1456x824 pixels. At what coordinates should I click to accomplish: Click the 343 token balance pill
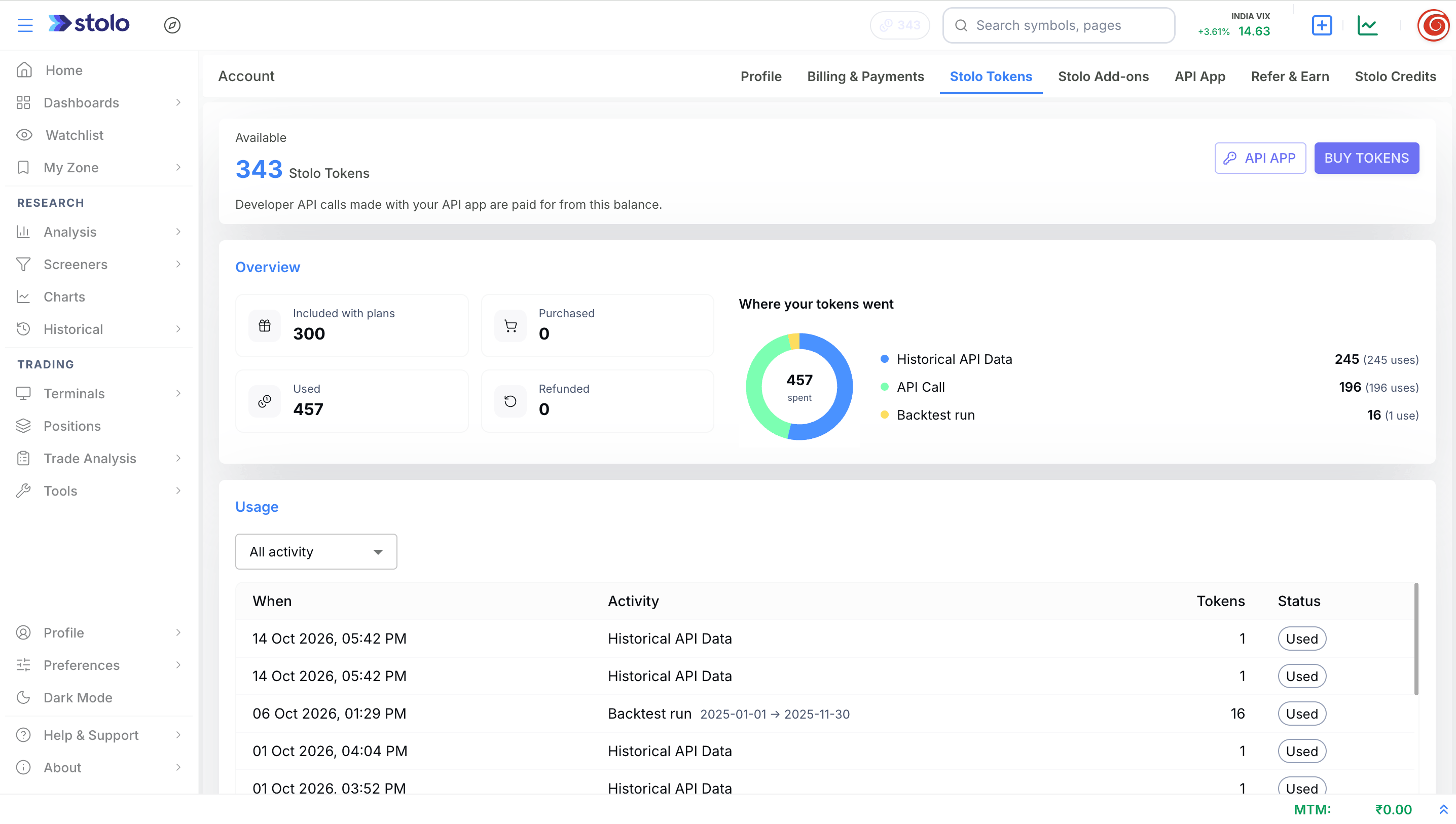[x=899, y=25]
